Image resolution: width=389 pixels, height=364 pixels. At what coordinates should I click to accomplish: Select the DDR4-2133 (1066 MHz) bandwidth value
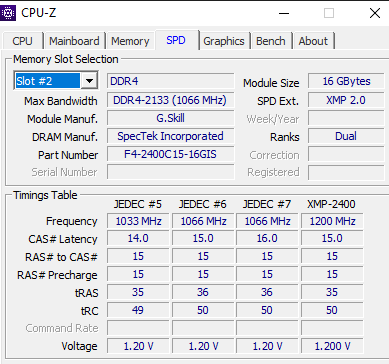click(171, 100)
